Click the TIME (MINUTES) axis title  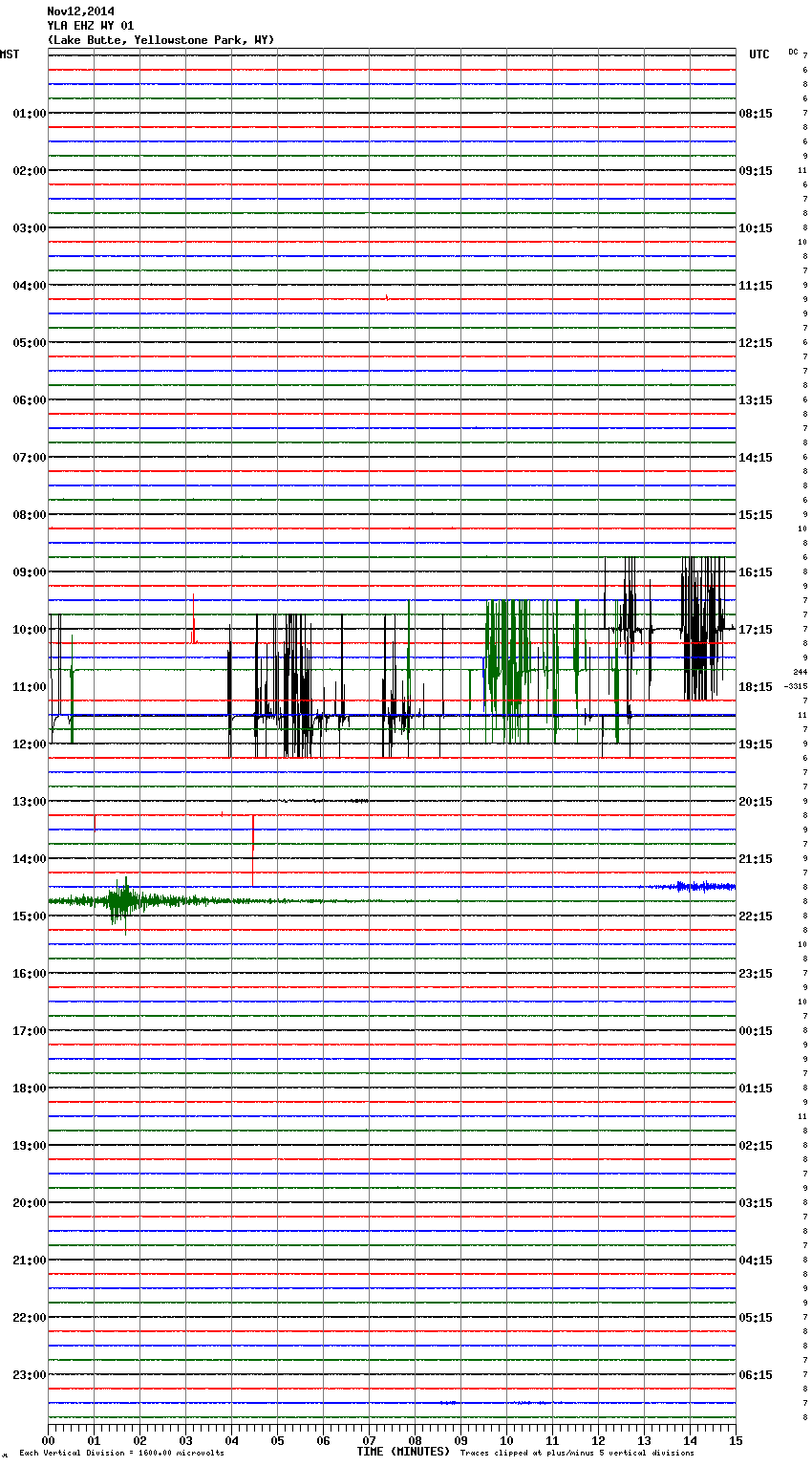click(403, 1452)
